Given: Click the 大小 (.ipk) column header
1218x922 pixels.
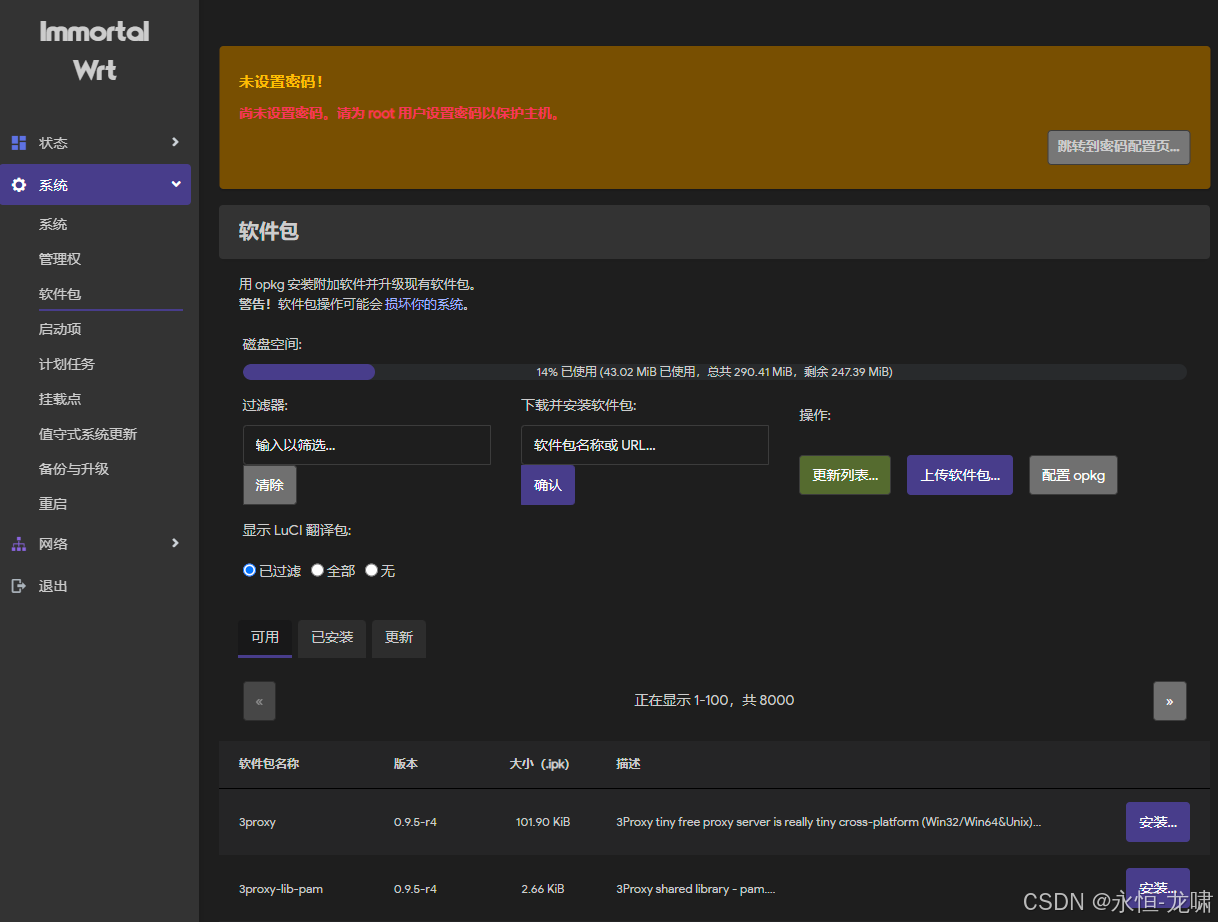Looking at the screenshot, I should point(539,763).
